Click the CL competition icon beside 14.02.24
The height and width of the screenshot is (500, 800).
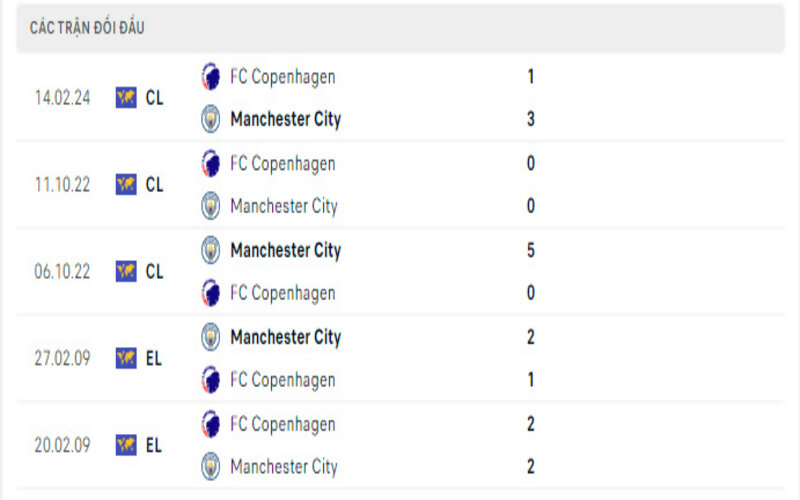[x=126, y=98]
